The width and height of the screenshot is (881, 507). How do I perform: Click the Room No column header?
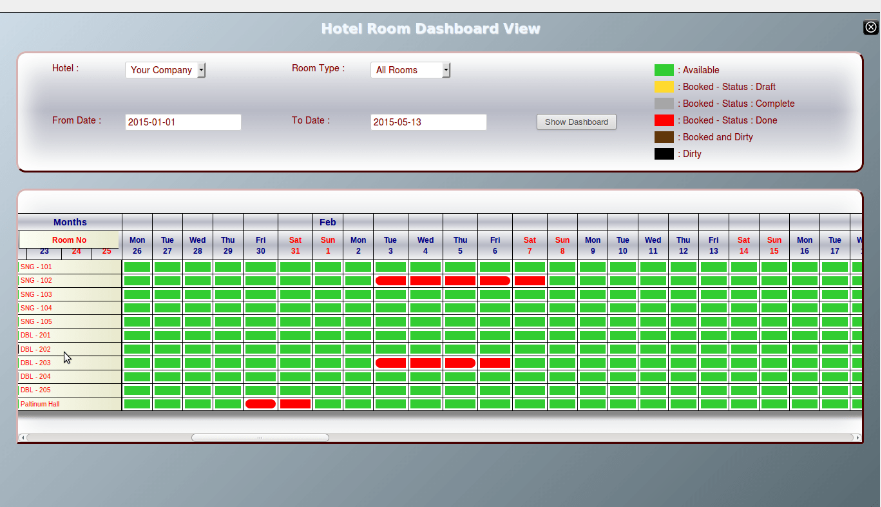(69, 240)
